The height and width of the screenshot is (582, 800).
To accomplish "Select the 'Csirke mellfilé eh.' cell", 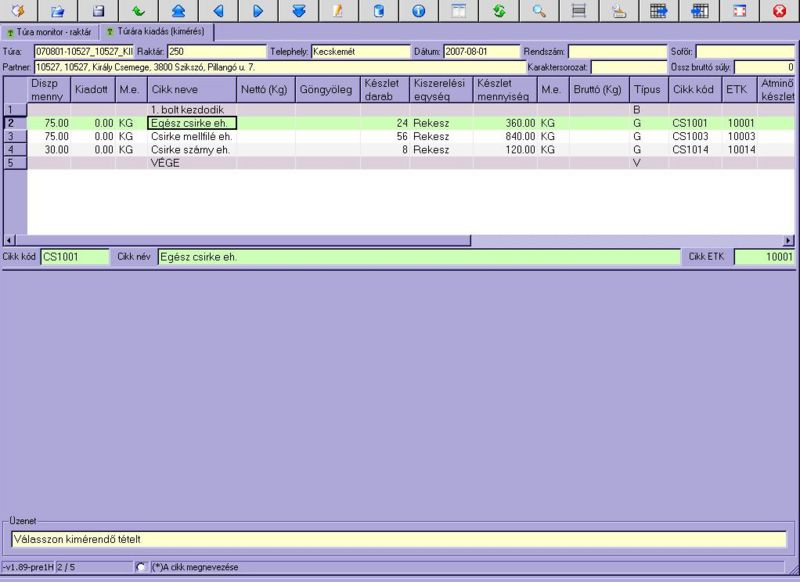I will point(192,136).
